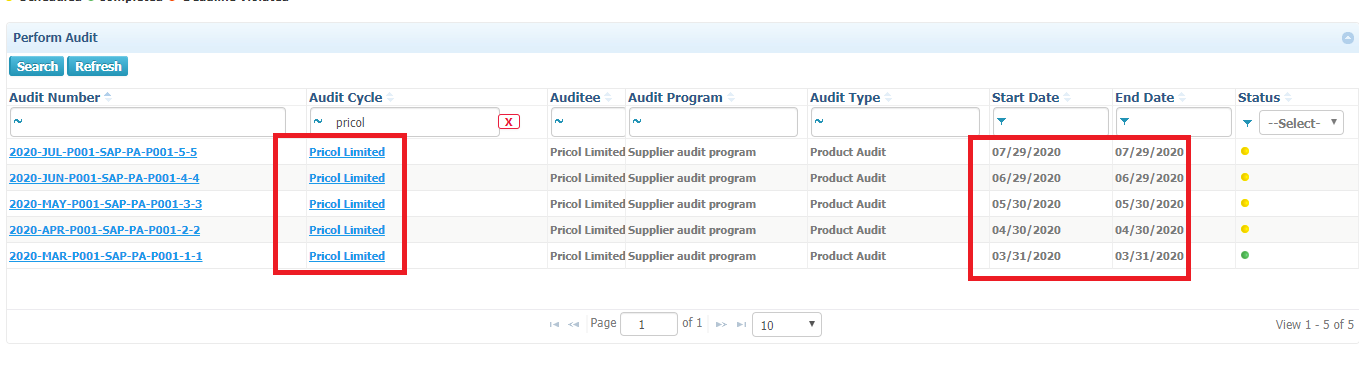Click the End Date filter input
Viewport: 1359px width, 366px height.
(1174, 122)
